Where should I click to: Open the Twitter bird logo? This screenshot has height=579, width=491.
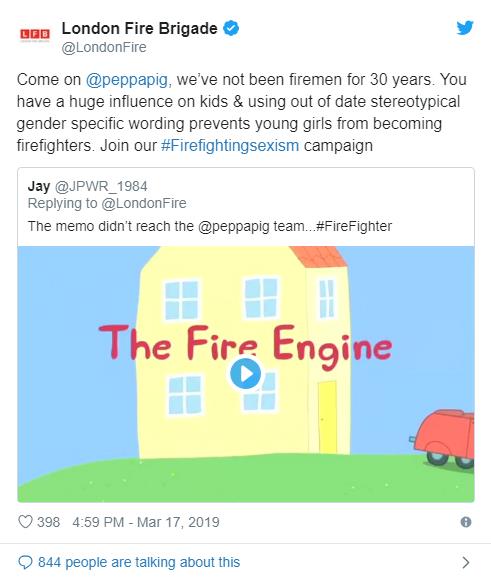pos(465,28)
